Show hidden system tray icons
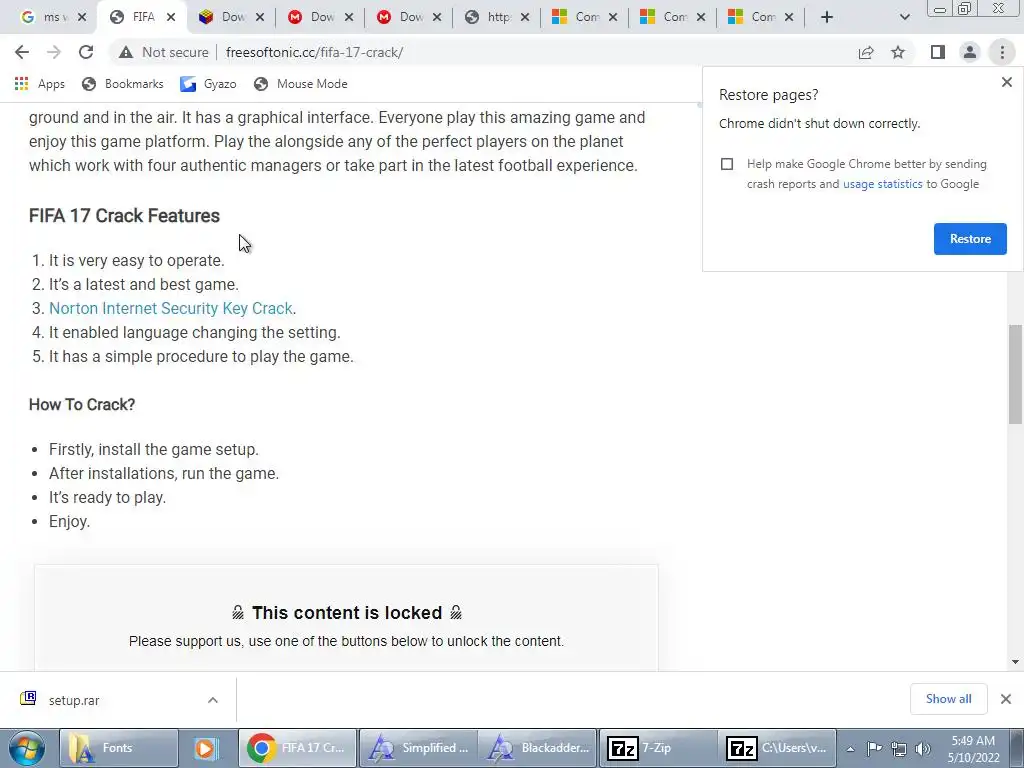Screen dimensions: 1024x768 850,749
